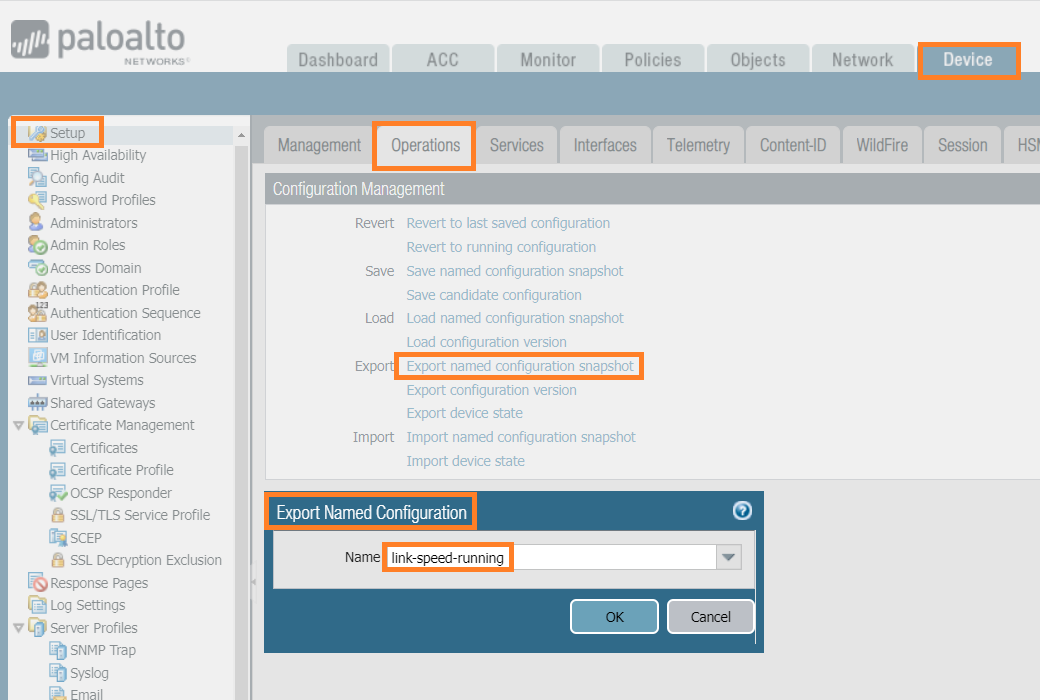Click Revert to last saved configuration
This screenshot has height=700, width=1040.
pyautogui.click(x=508, y=223)
